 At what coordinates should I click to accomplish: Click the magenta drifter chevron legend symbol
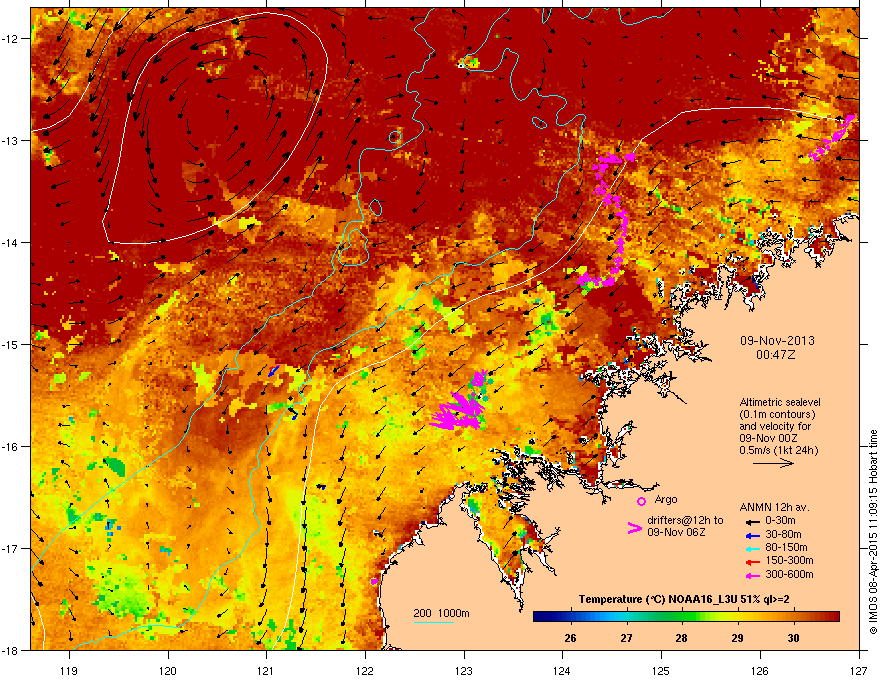[634, 528]
